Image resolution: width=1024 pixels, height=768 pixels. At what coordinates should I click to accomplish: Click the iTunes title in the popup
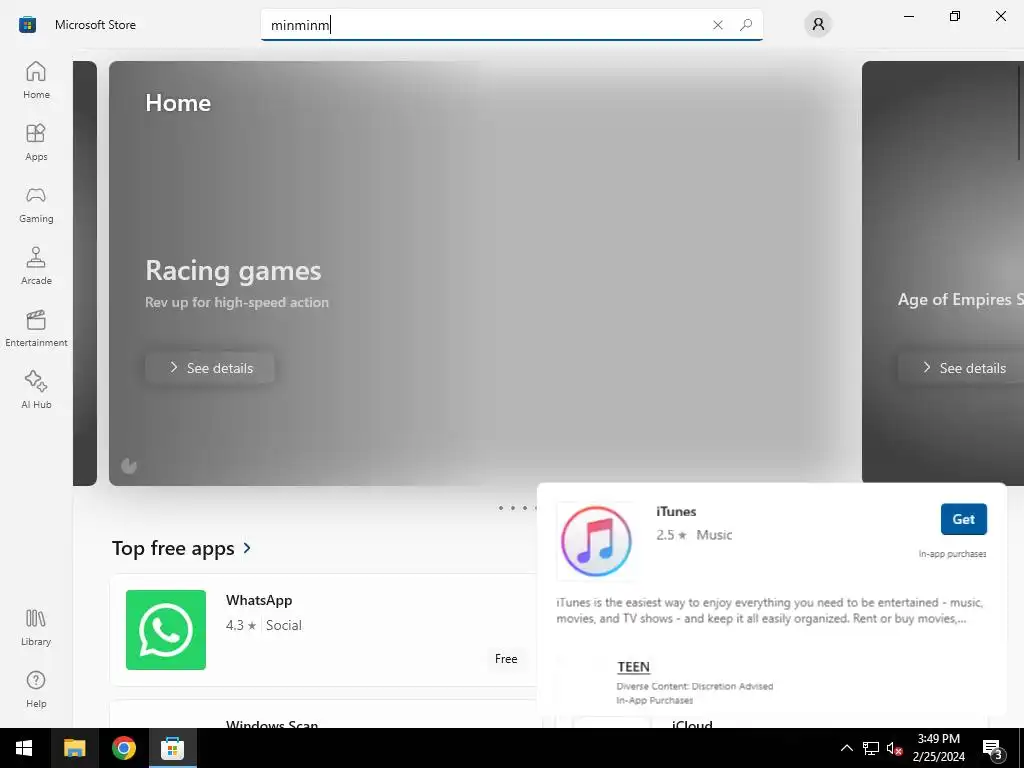[676, 511]
